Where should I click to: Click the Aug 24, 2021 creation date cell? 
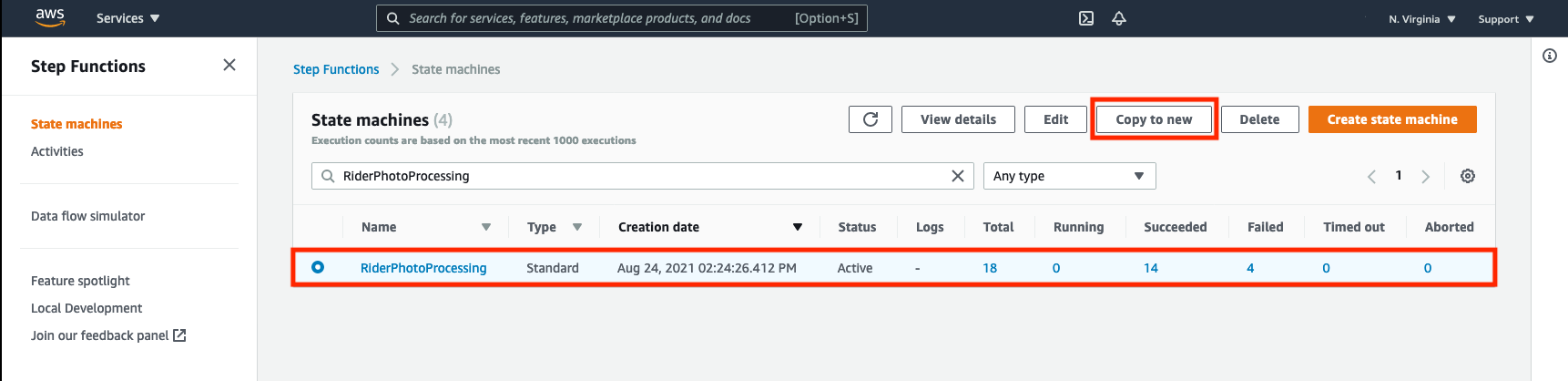point(707,268)
